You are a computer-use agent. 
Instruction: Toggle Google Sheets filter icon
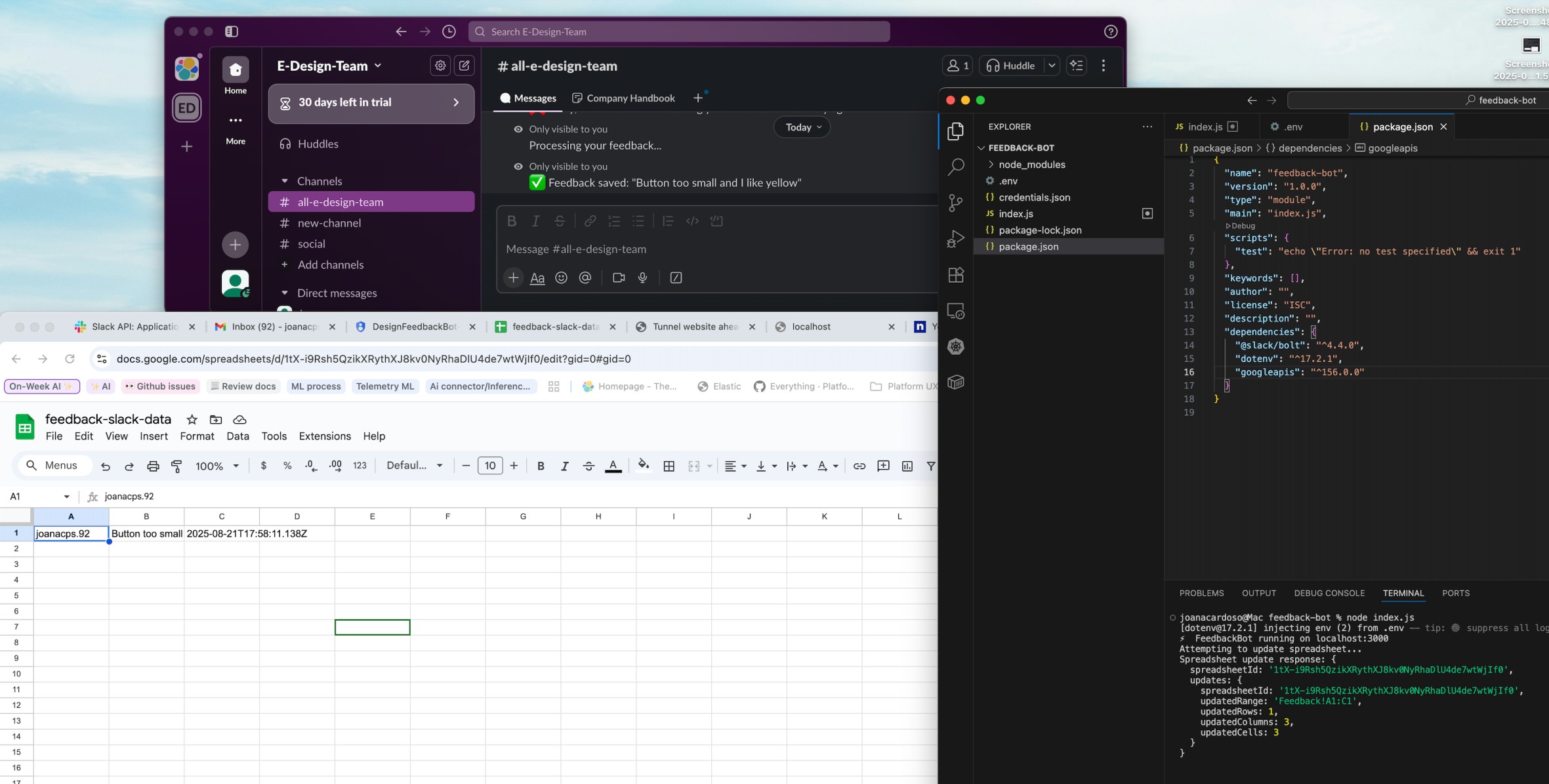pos(931,466)
